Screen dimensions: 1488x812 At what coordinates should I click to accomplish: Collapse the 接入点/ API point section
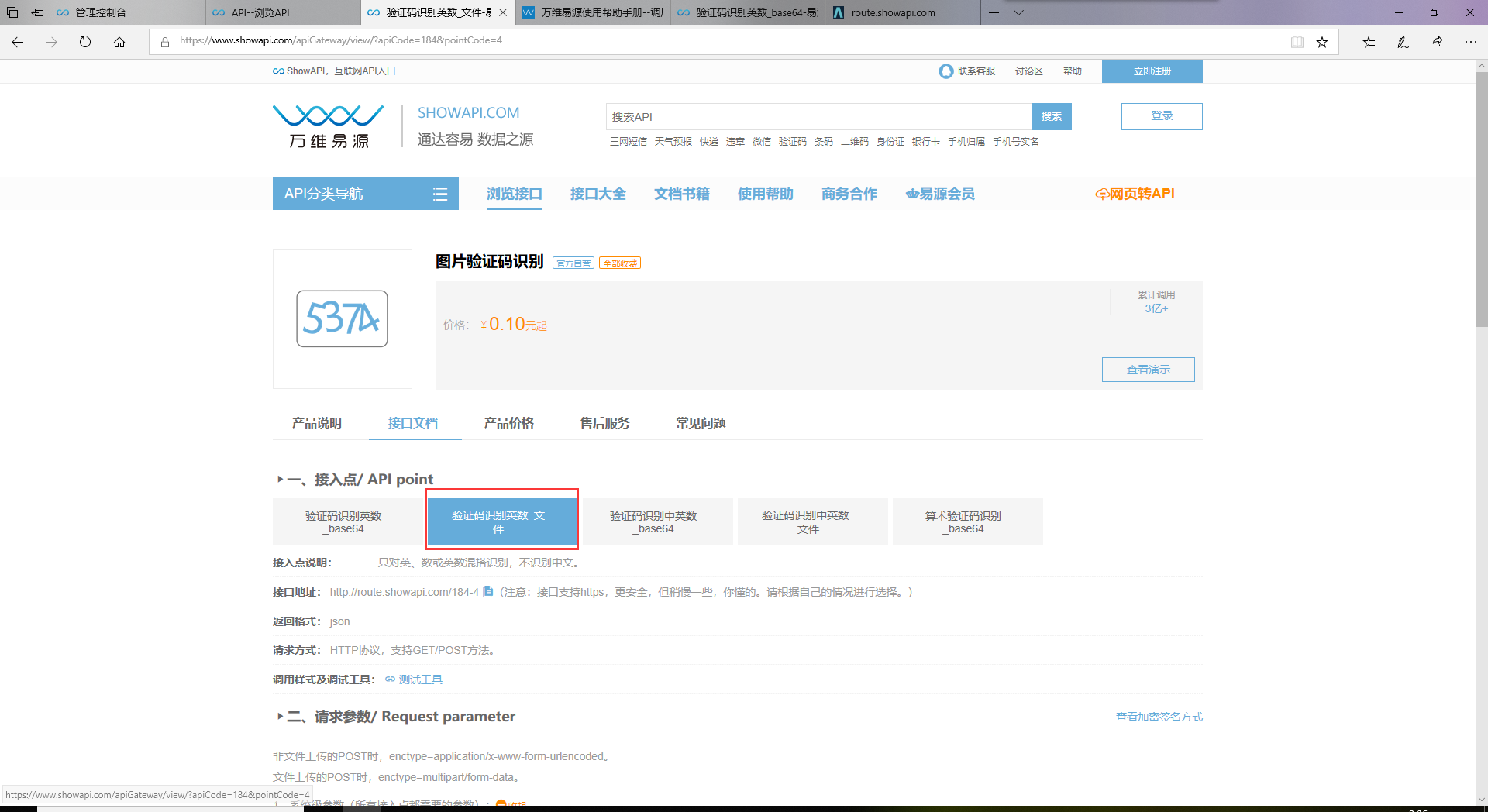coord(280,480)
